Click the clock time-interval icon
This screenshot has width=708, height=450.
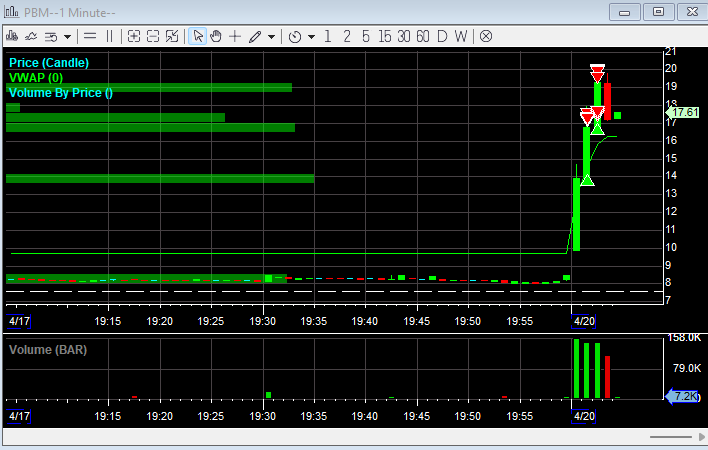pos(295,37)
